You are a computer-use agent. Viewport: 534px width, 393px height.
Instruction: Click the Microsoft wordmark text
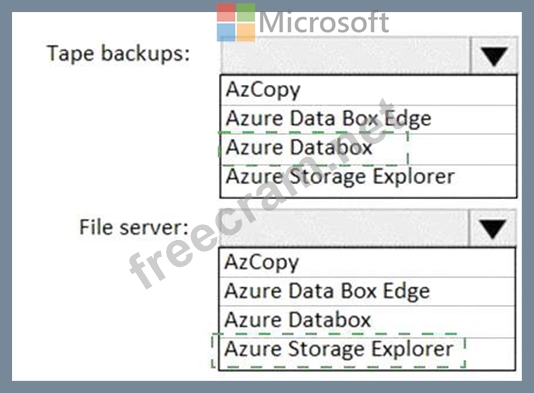pos(324,23)
